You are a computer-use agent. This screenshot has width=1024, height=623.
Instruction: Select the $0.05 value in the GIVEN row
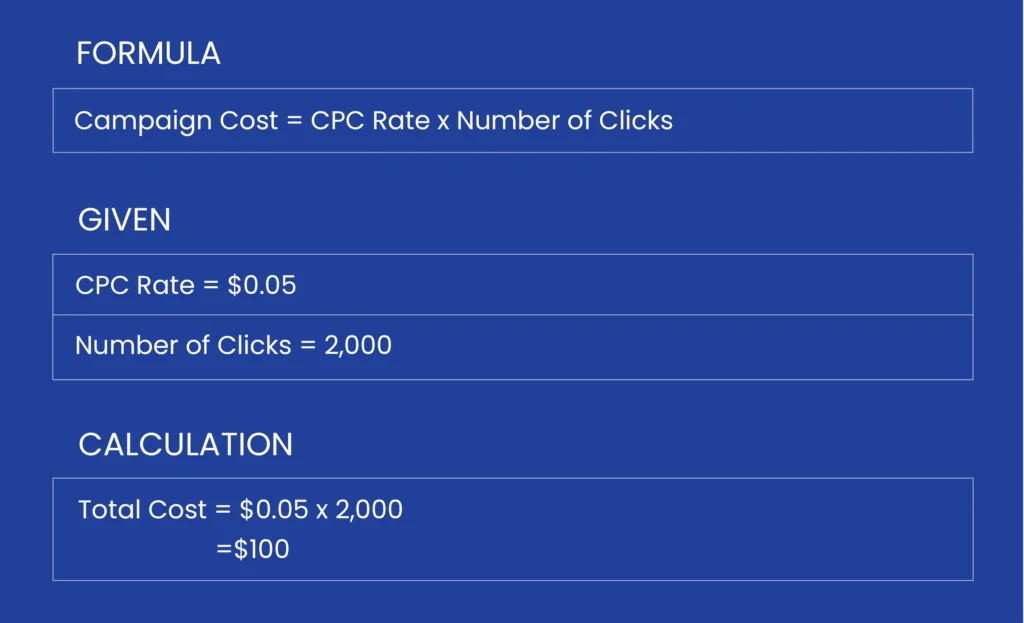pyautogui.click(x=262, y=285)
